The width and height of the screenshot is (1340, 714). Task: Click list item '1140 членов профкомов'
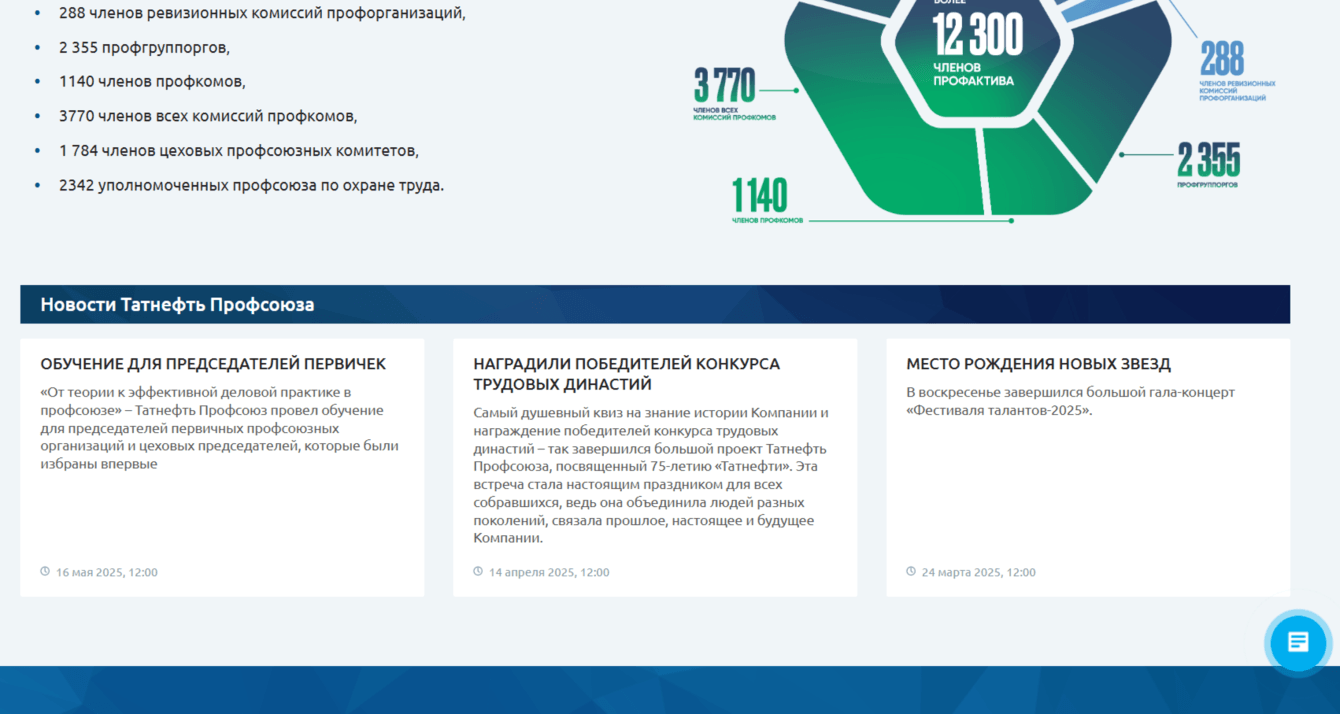pos(152,82)
